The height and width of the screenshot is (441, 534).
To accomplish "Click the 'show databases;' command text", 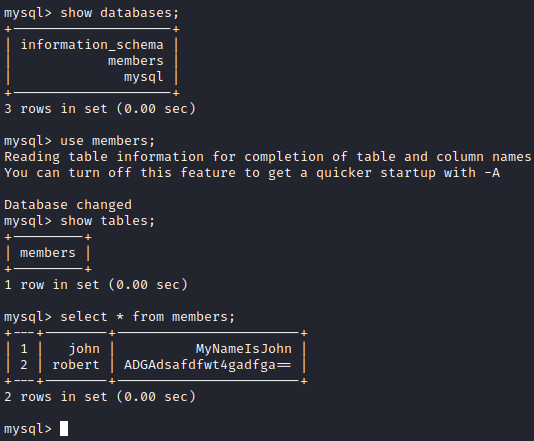I will pyautogui.click(x=120, y=13).
